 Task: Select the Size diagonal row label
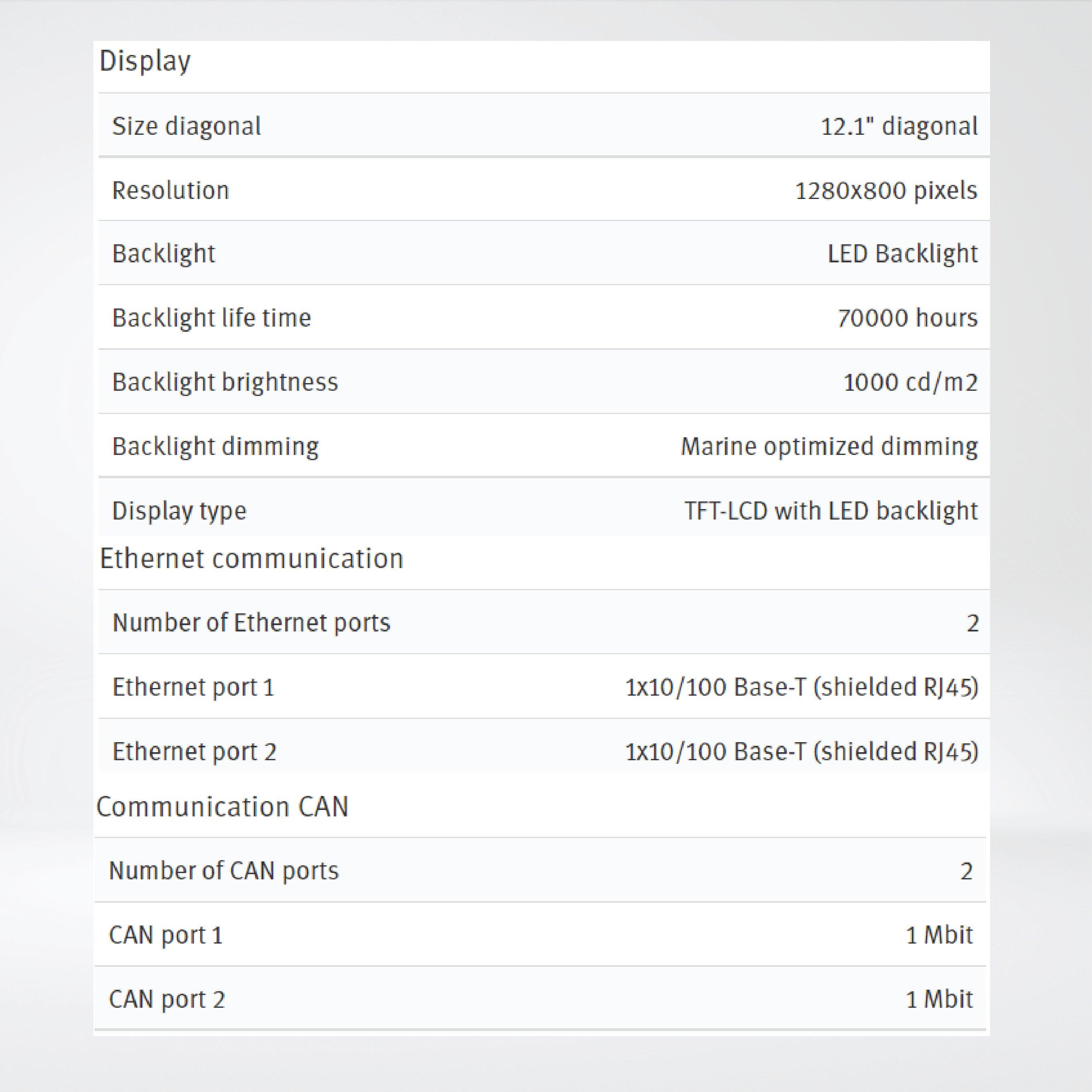coord(187,126)
